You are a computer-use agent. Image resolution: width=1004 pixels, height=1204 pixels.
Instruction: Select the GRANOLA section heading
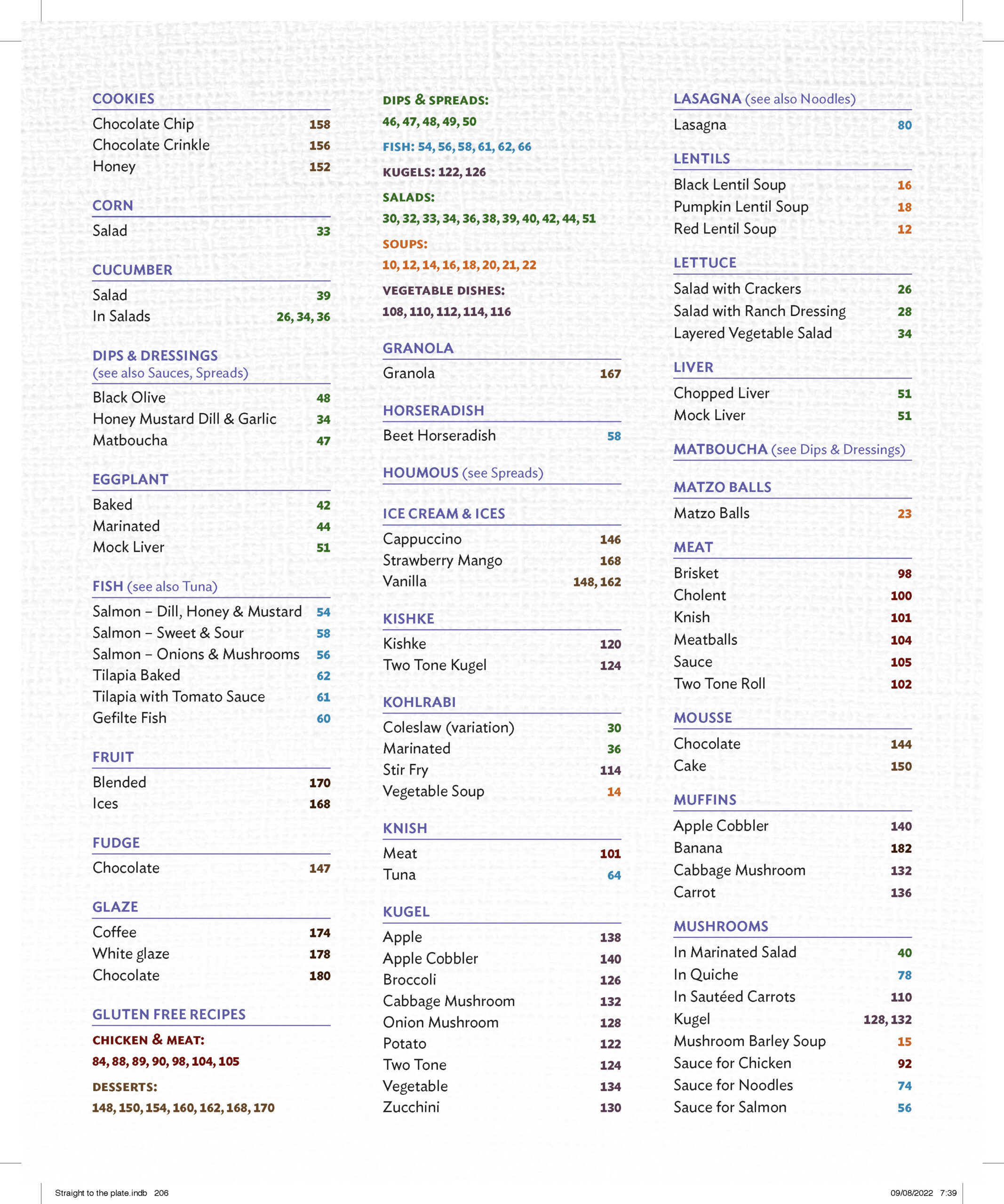418,348
